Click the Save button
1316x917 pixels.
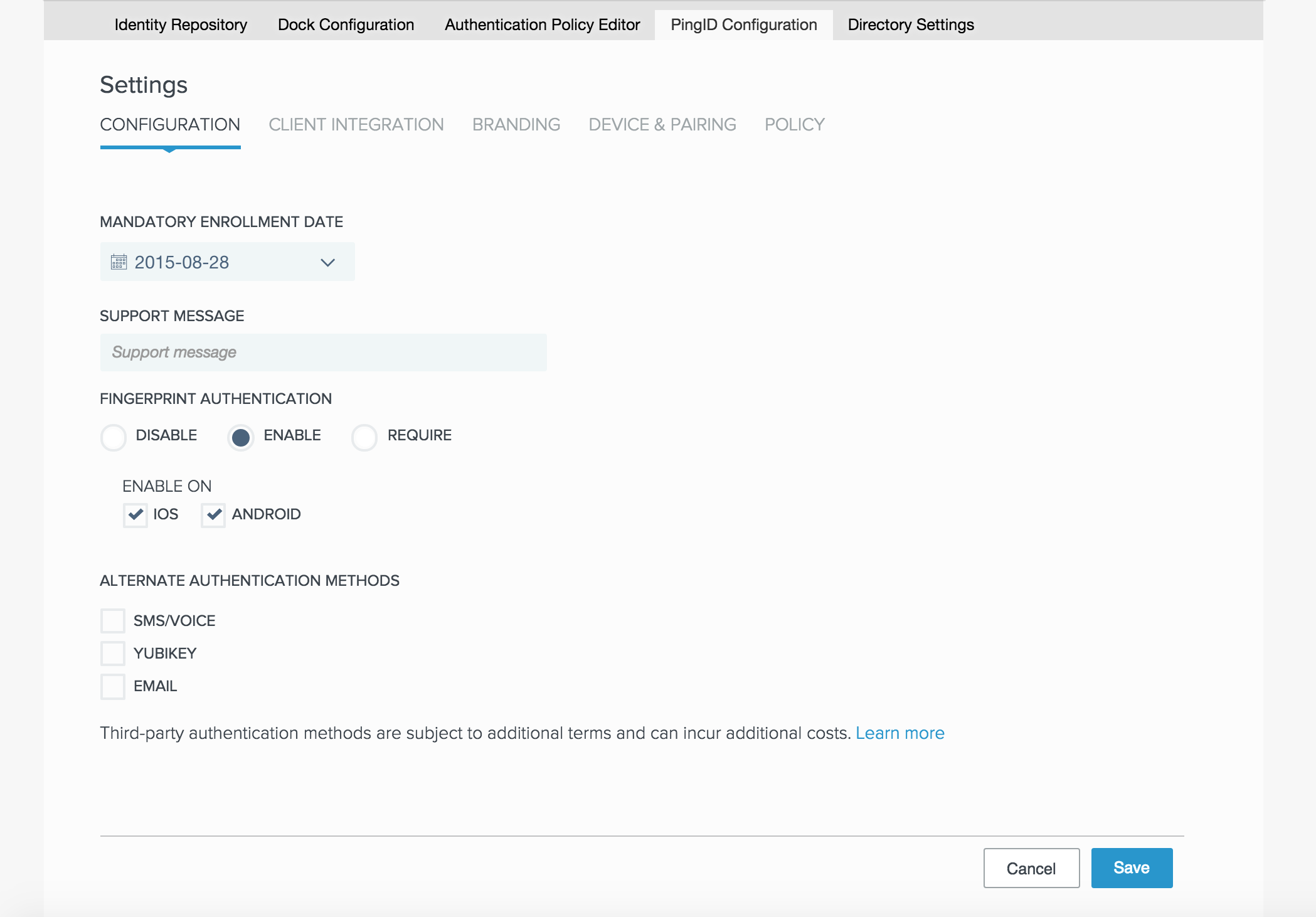click(x=1131, y=868)
